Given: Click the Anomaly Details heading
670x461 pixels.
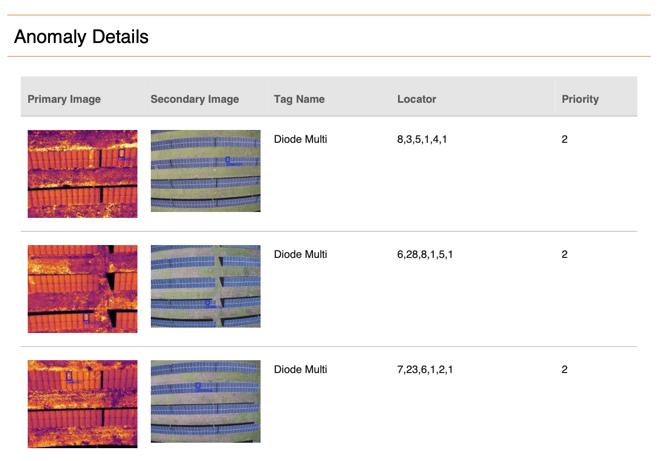Looking at the screenshot, I should coord(81,37).
